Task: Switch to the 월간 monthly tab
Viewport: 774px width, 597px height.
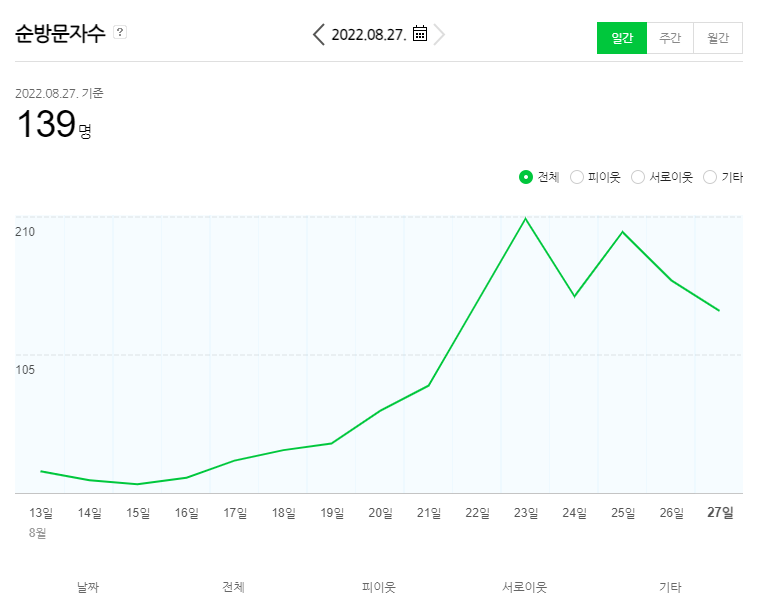Action: tap(718, 38)
